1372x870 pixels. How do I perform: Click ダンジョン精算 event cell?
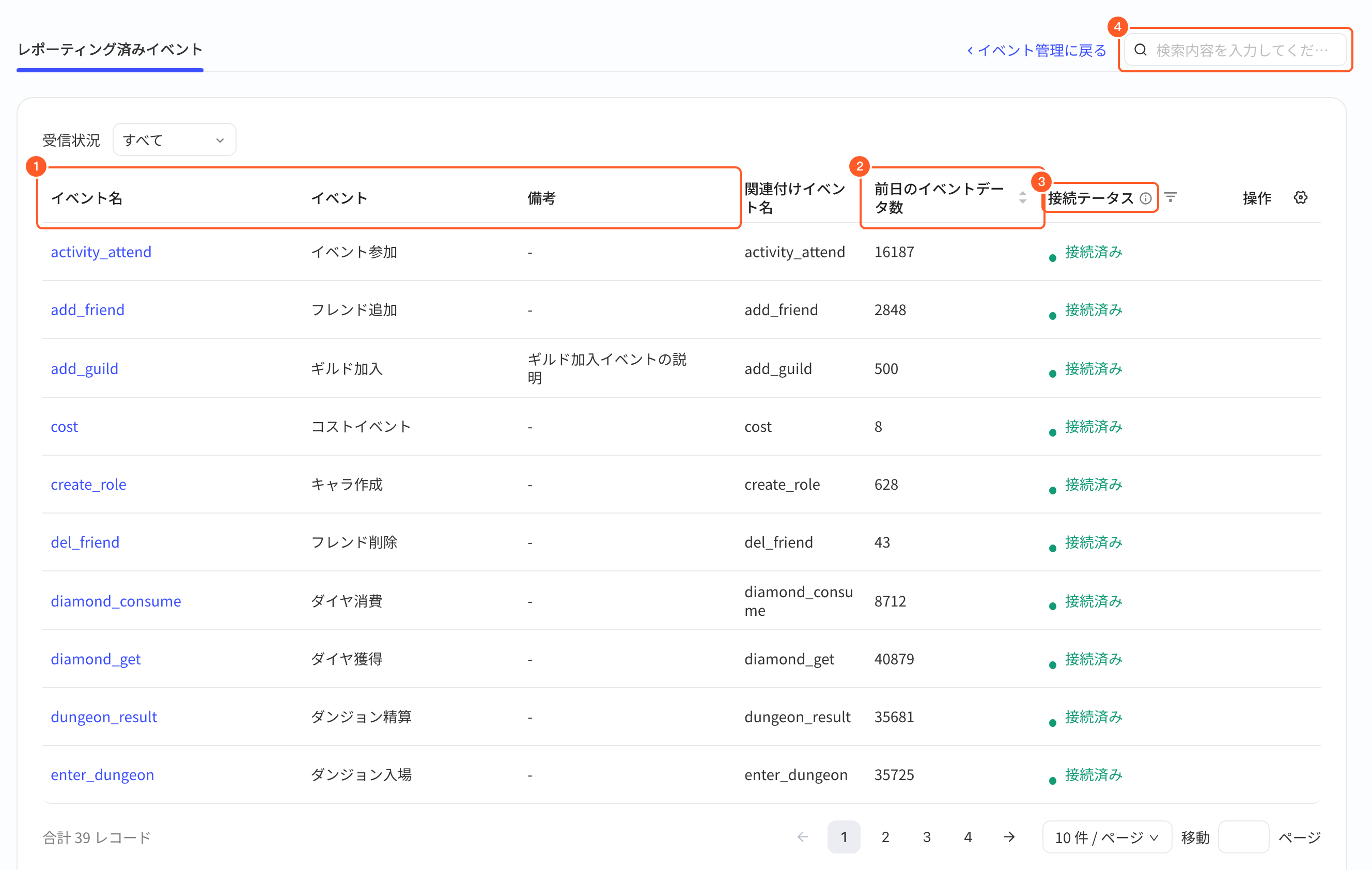click(361, 717)
